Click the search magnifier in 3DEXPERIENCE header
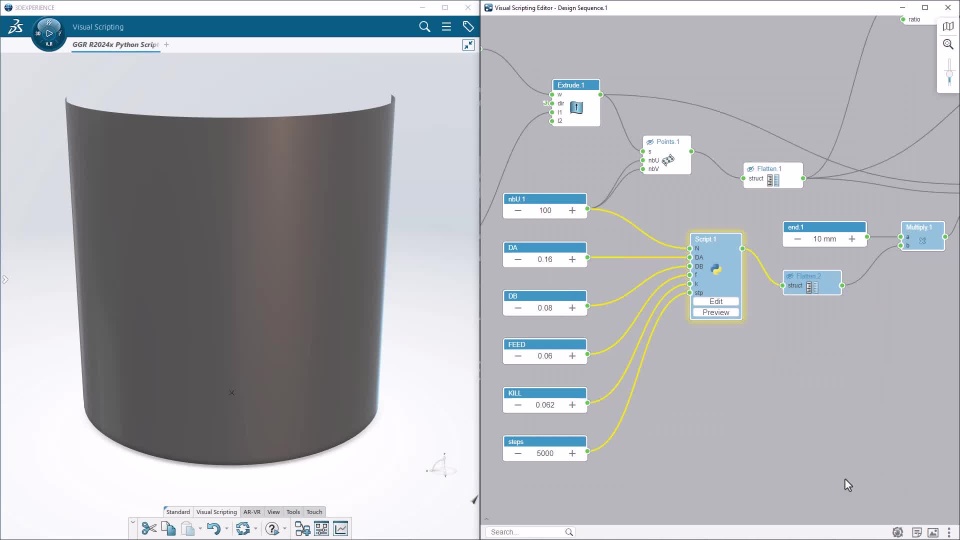Screen dimensions: 960x540 click(x=425, y=27)
